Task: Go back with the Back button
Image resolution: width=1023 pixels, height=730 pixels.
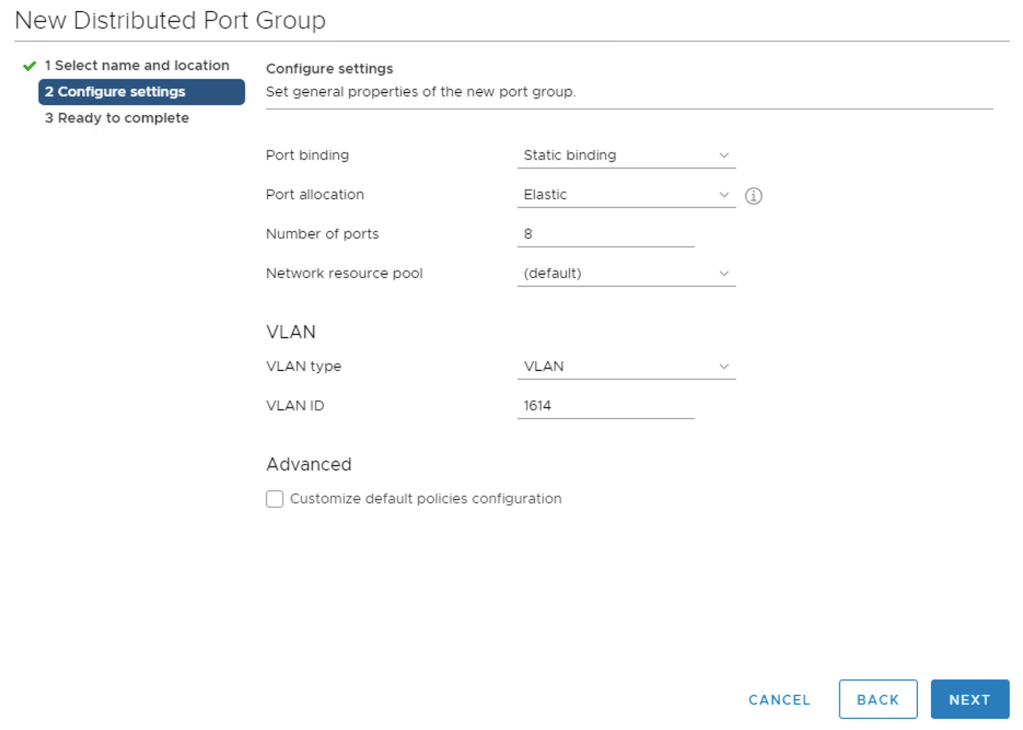Action: pos(877,700)
